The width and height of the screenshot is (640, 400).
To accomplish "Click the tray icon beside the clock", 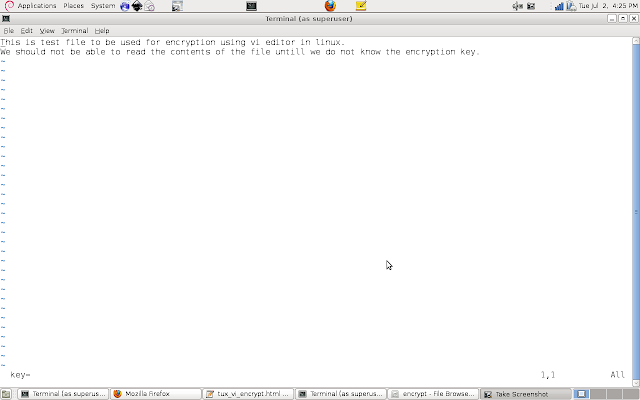I will (571, 6).
